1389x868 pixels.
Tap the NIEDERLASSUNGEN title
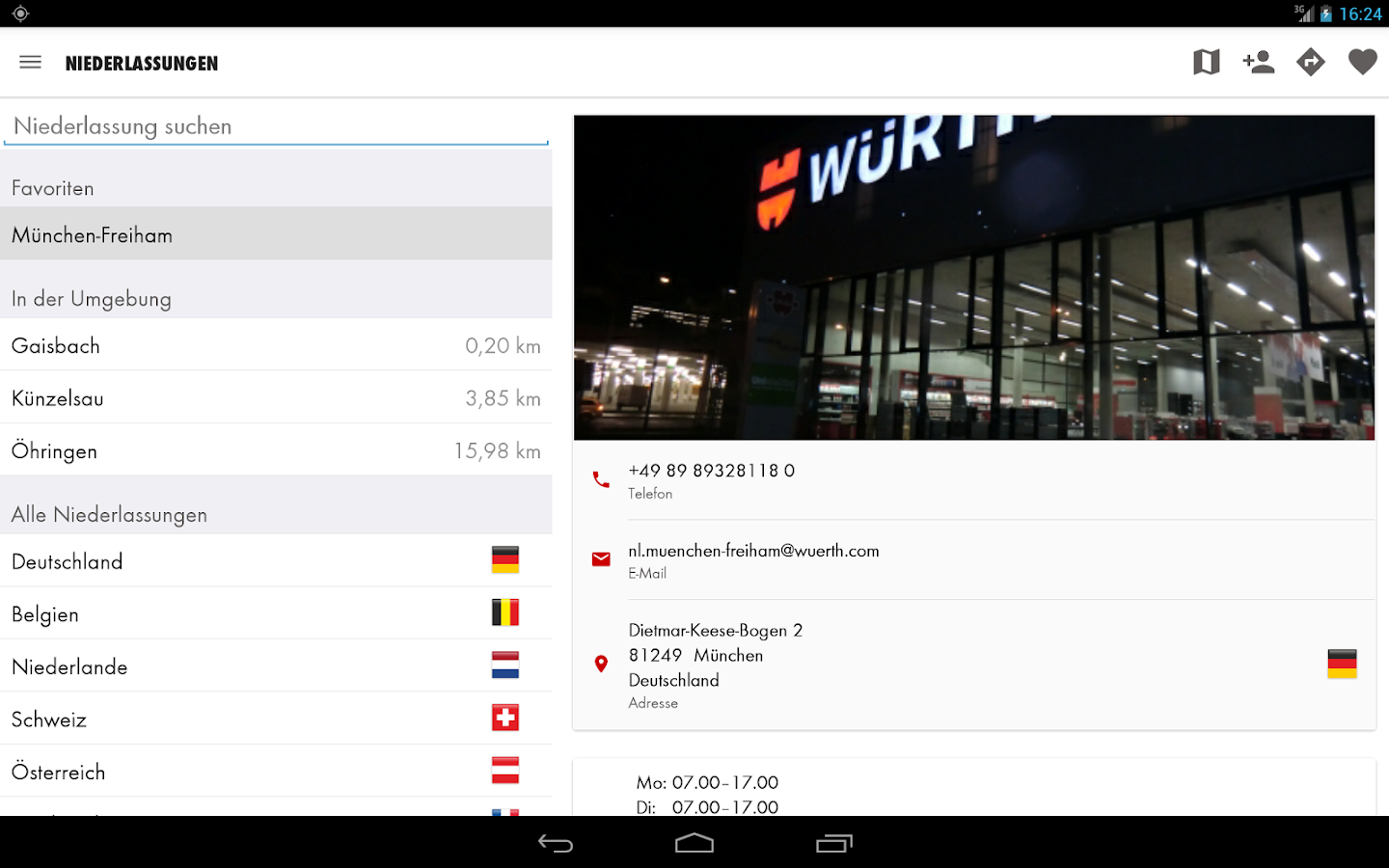coord(142,64)
